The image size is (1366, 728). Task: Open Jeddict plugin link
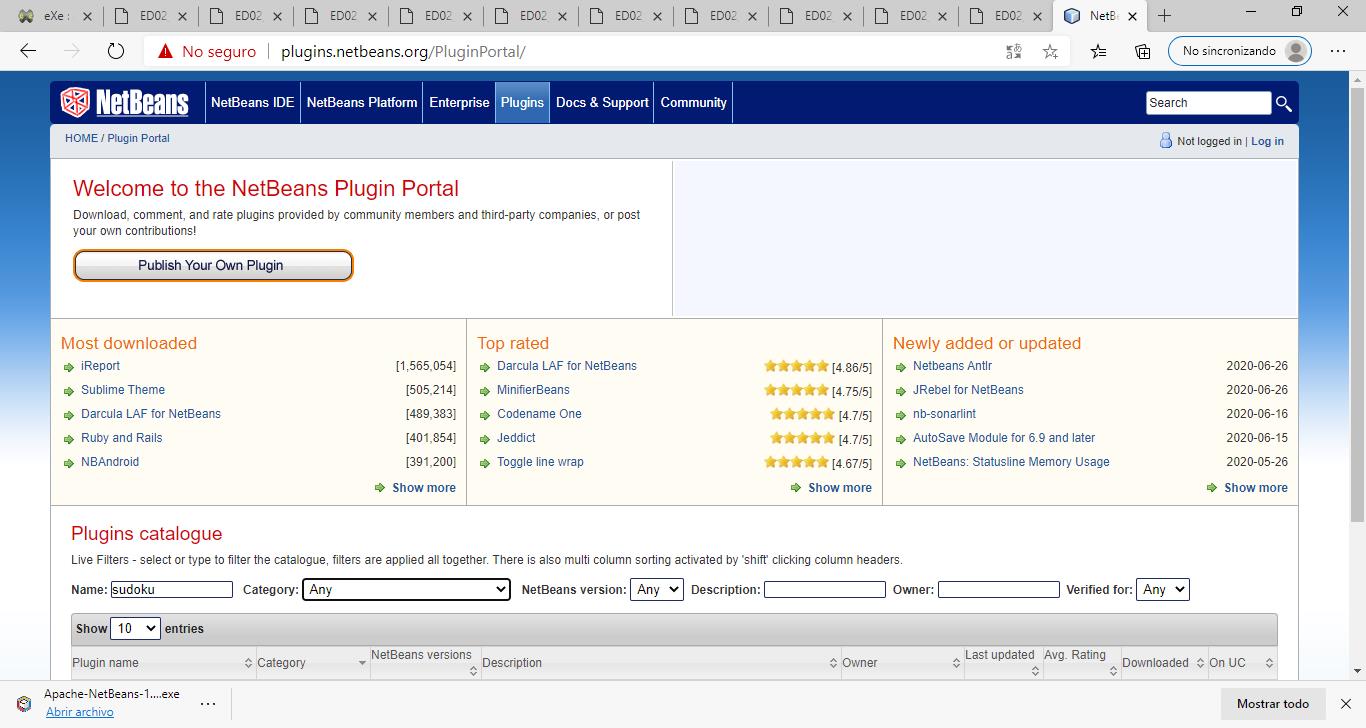point(516,438)
